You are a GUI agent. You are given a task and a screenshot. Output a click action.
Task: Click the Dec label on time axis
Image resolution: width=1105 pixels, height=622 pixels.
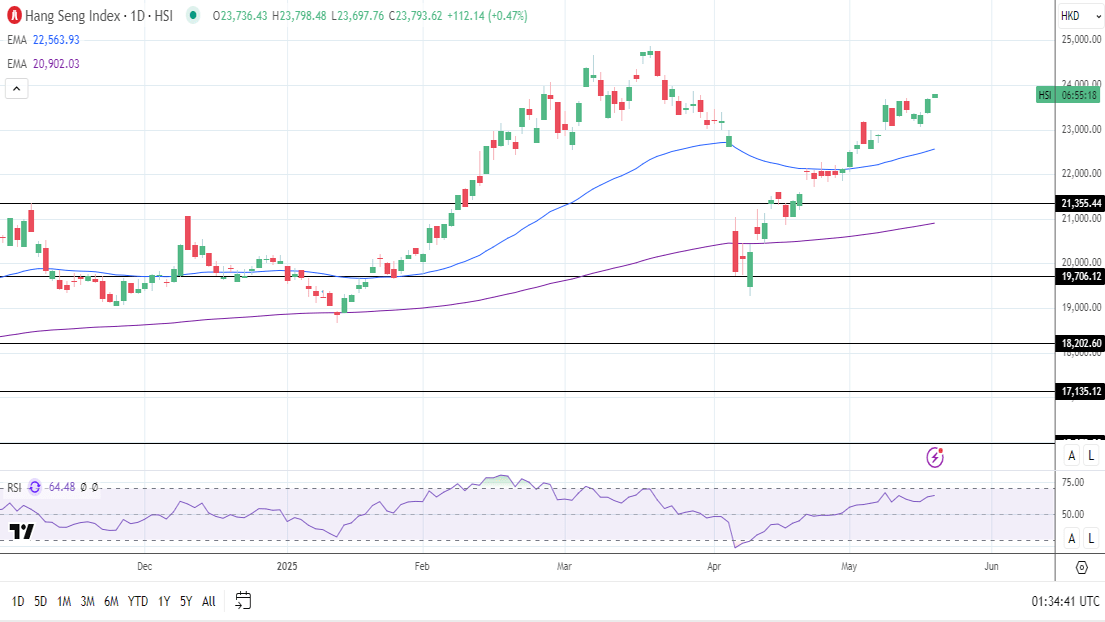[x=144, y=566]
